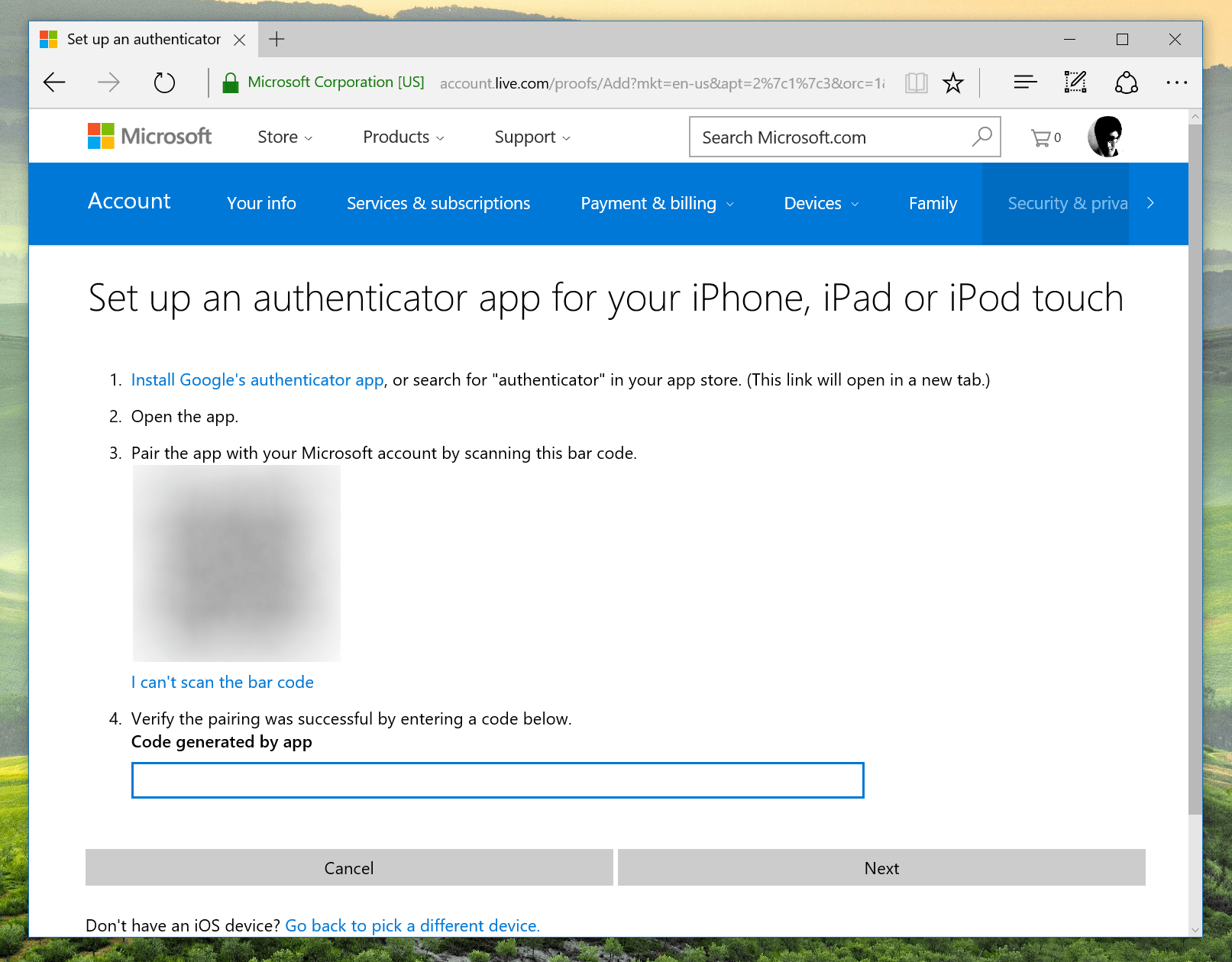Click 'Install Google's authenticator app' link

257,379
